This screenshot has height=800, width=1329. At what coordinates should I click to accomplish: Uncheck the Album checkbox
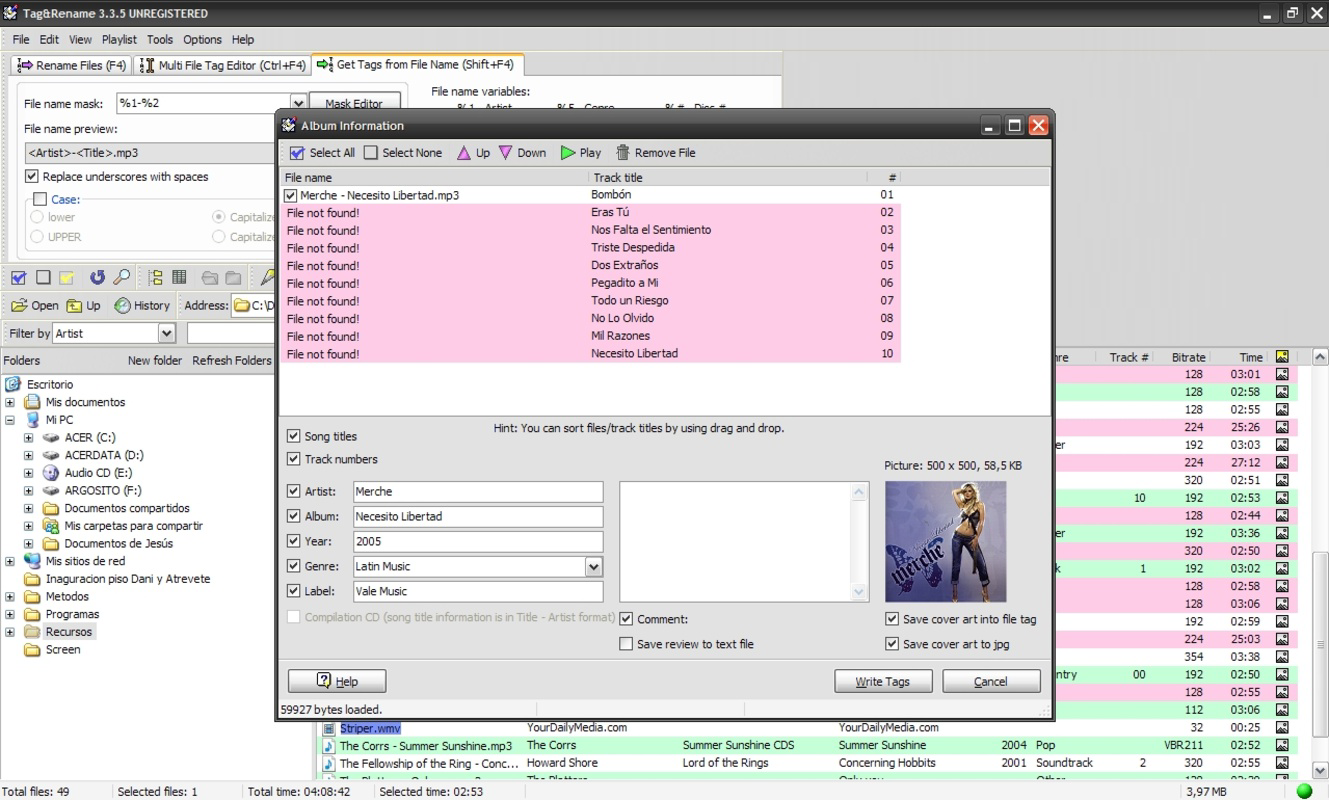pyautogui.click(x=293, y=516)
